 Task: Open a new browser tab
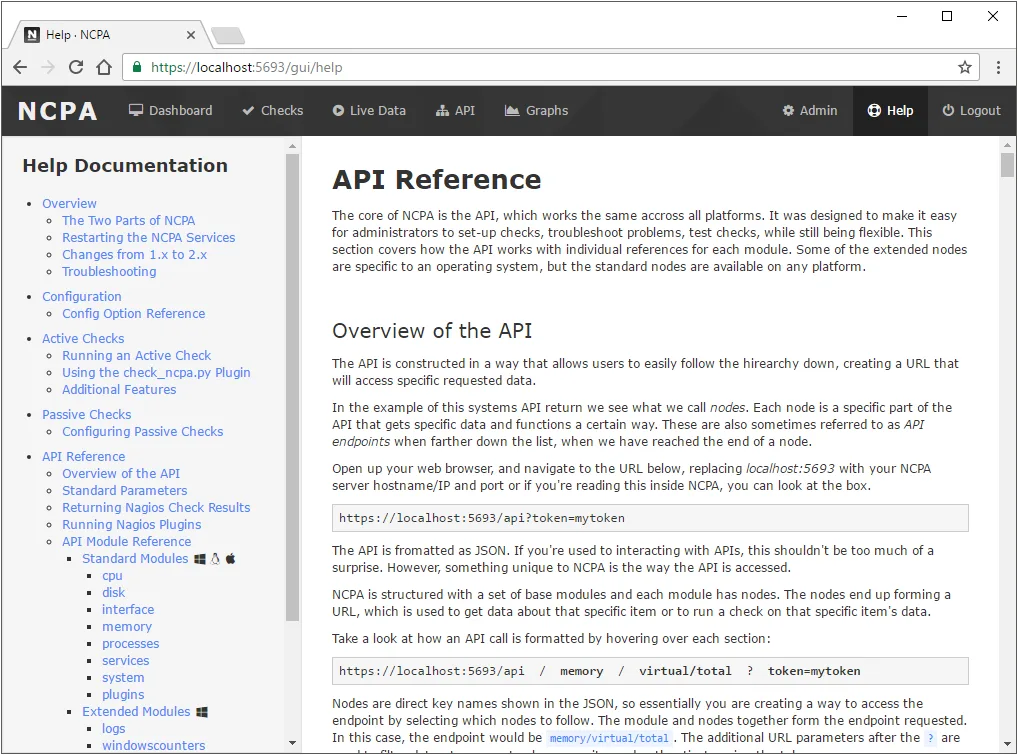(x=228, y=36)
